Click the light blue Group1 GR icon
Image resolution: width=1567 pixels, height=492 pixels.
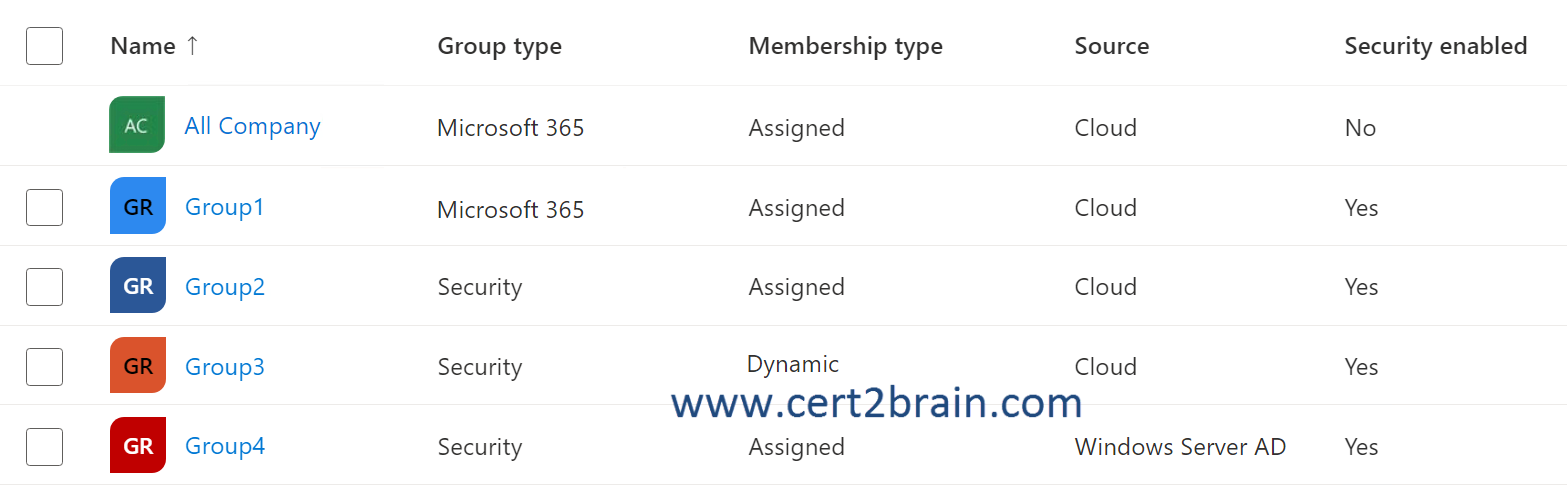(x=137, y=206)
